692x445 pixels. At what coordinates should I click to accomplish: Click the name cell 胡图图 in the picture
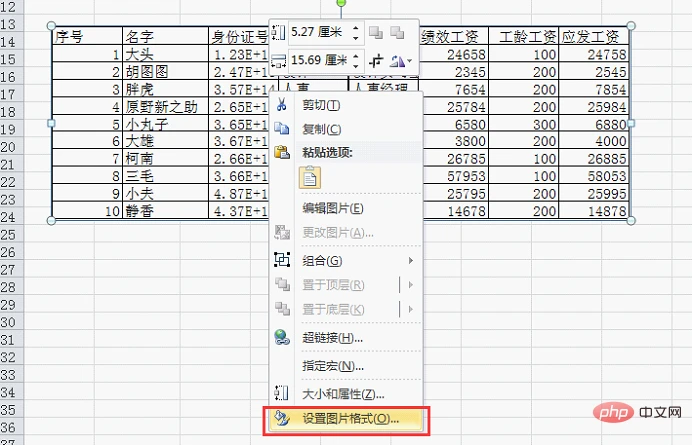click(x=147, y=72)
